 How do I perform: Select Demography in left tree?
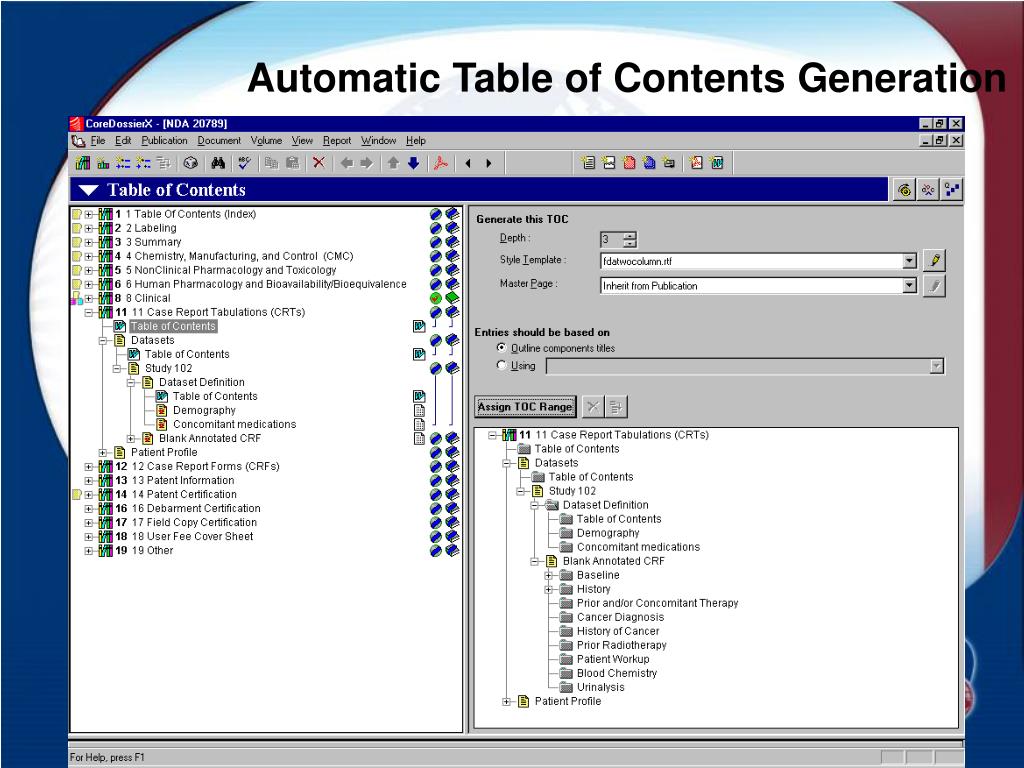pyautogui.click(x=204, y=410)
